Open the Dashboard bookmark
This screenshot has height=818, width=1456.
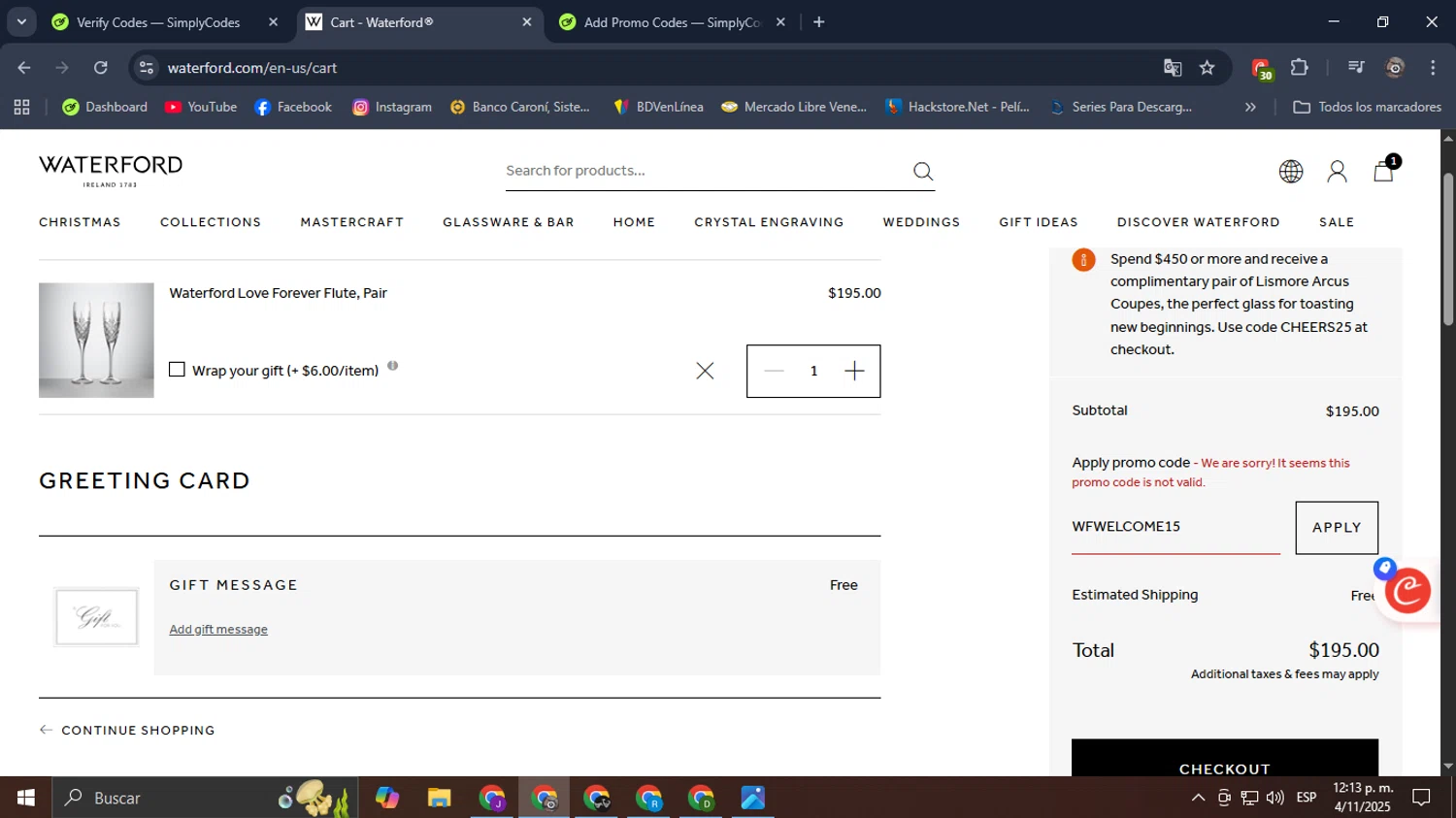pyautogui.click(x=105, y=107)
